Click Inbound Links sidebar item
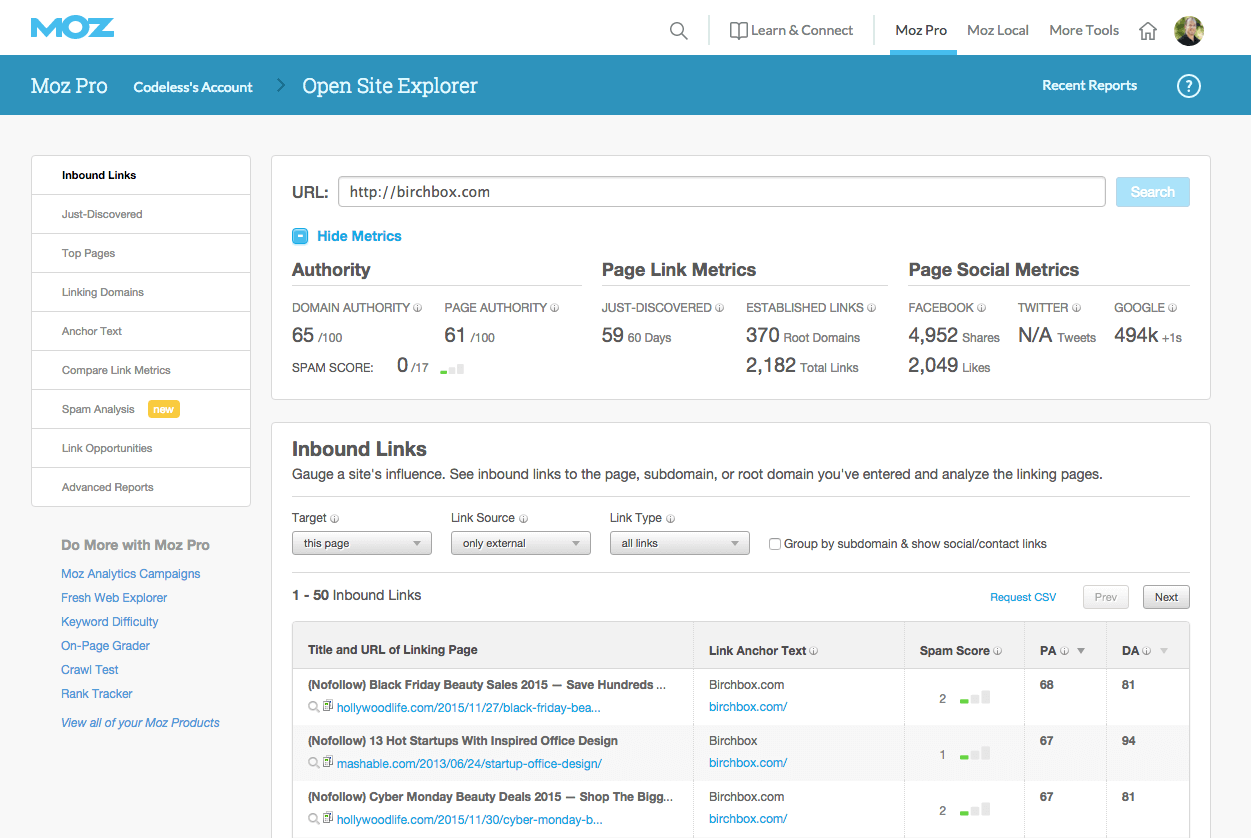 [x=141, y=175]
